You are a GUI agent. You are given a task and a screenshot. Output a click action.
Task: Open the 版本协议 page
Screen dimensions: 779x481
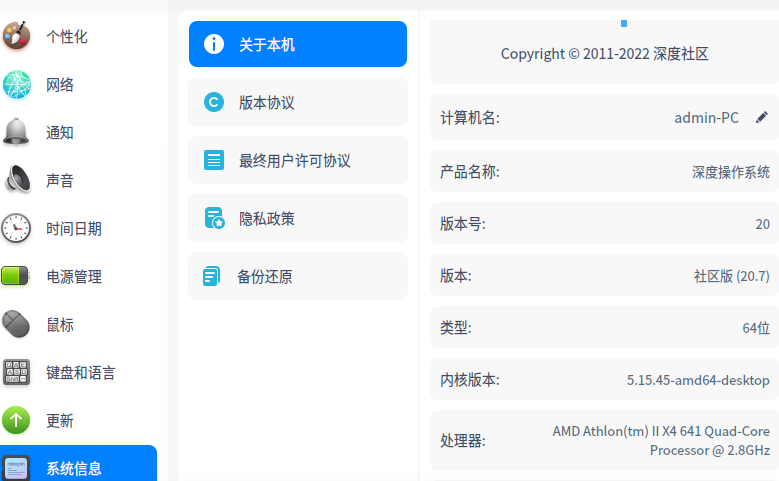pos(298,102)
